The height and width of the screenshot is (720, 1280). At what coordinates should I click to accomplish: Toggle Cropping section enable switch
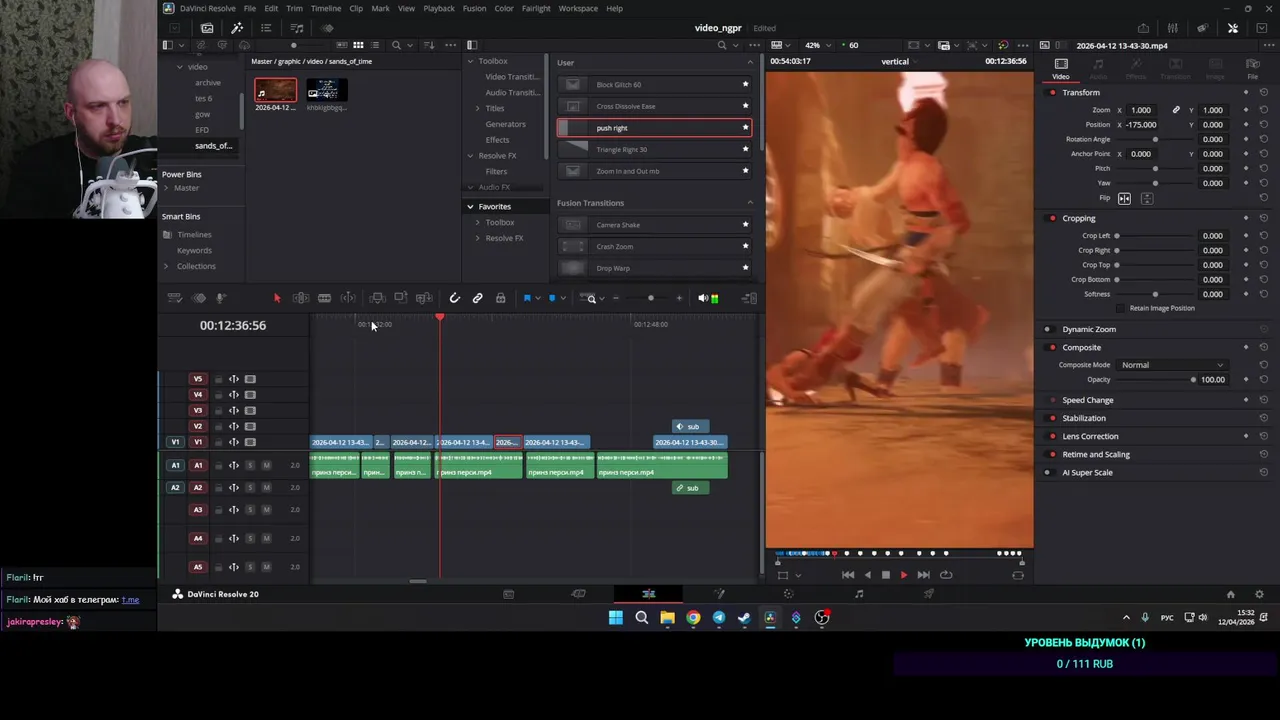pos(1052,218)
